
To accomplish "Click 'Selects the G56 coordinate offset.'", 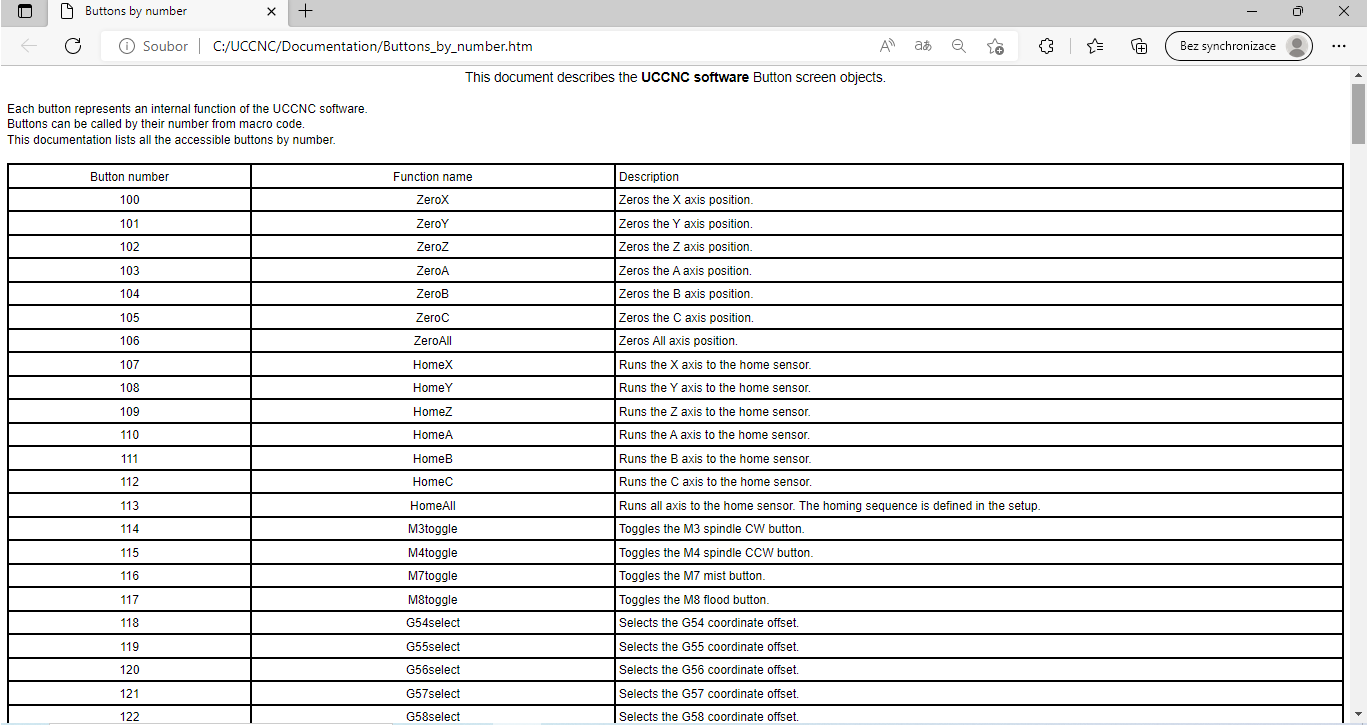I will point(709,670).
